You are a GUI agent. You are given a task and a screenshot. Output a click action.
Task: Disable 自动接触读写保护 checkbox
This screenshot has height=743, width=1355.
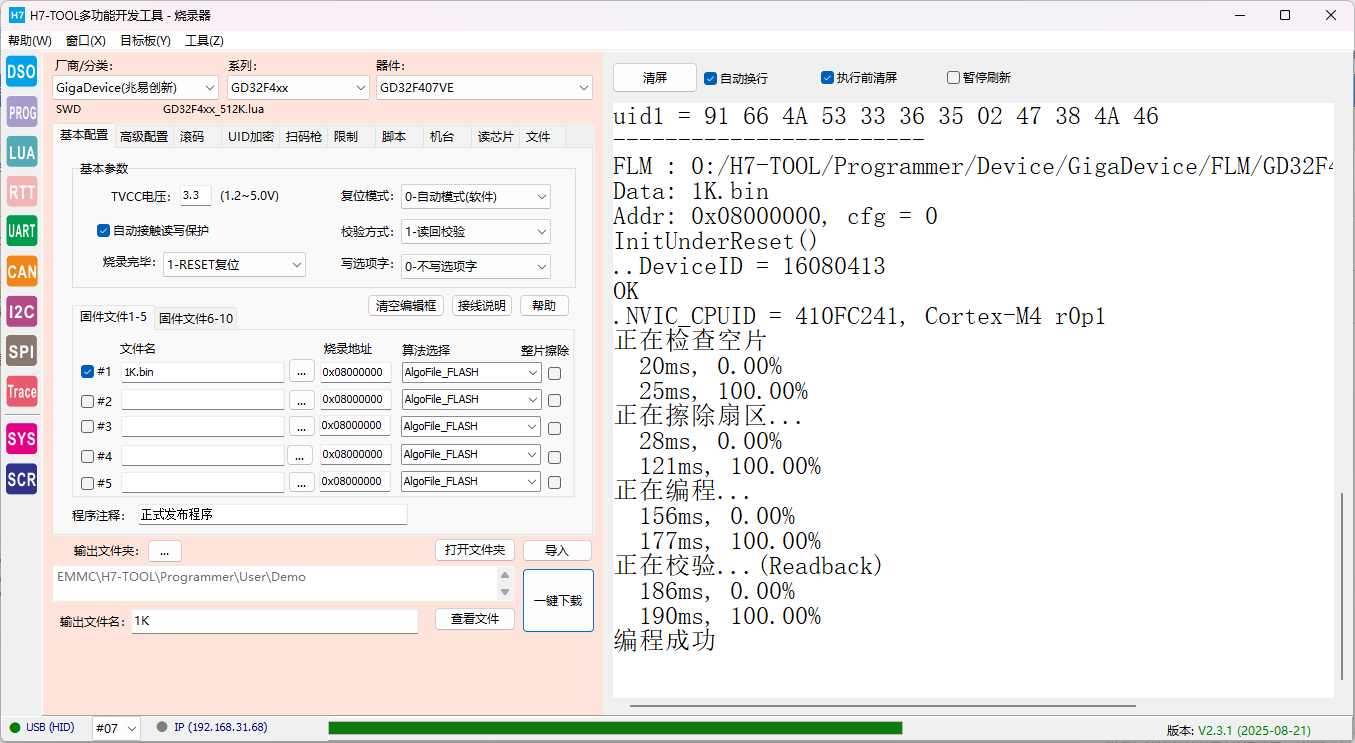[x=103, y=231]
